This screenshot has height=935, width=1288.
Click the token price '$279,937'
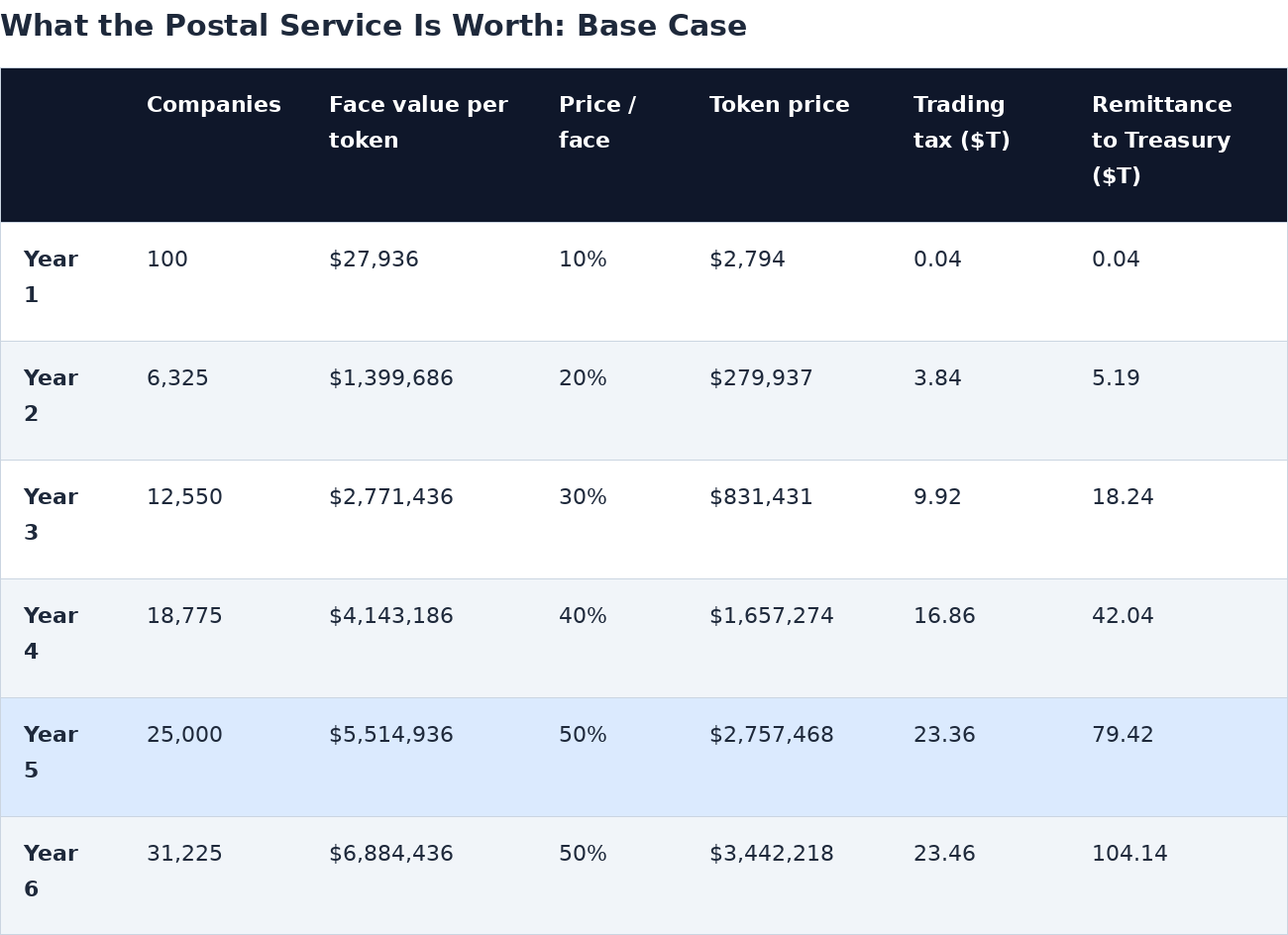point(761,379)
